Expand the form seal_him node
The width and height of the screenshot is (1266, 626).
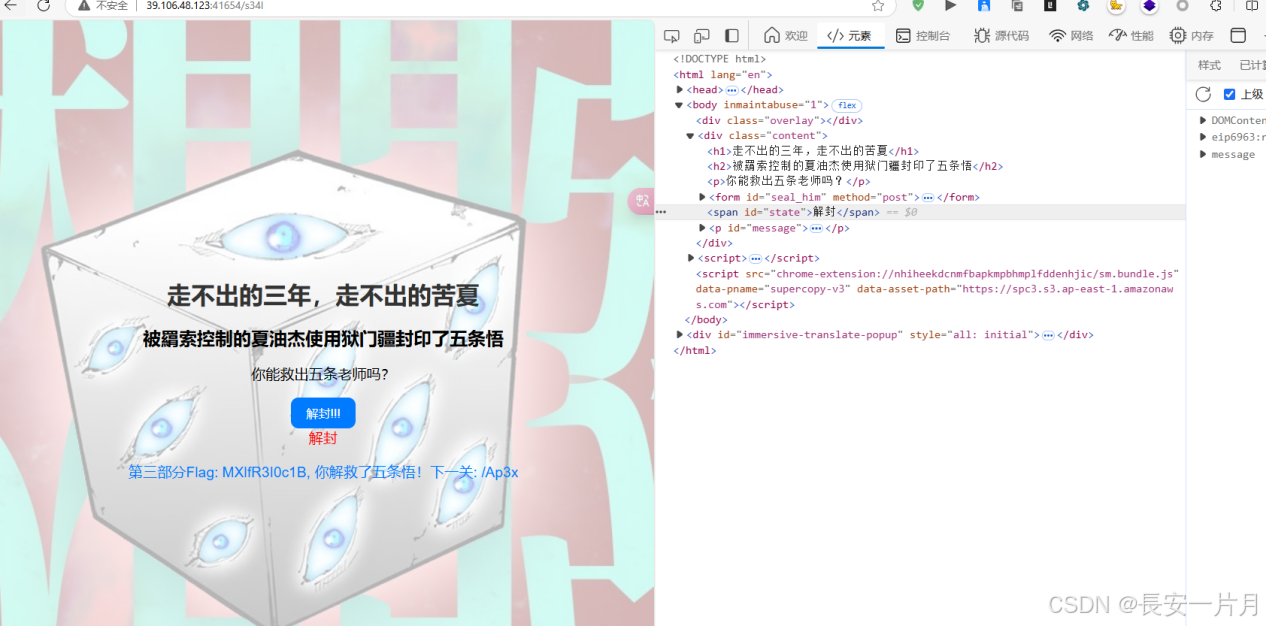point(702,197)
